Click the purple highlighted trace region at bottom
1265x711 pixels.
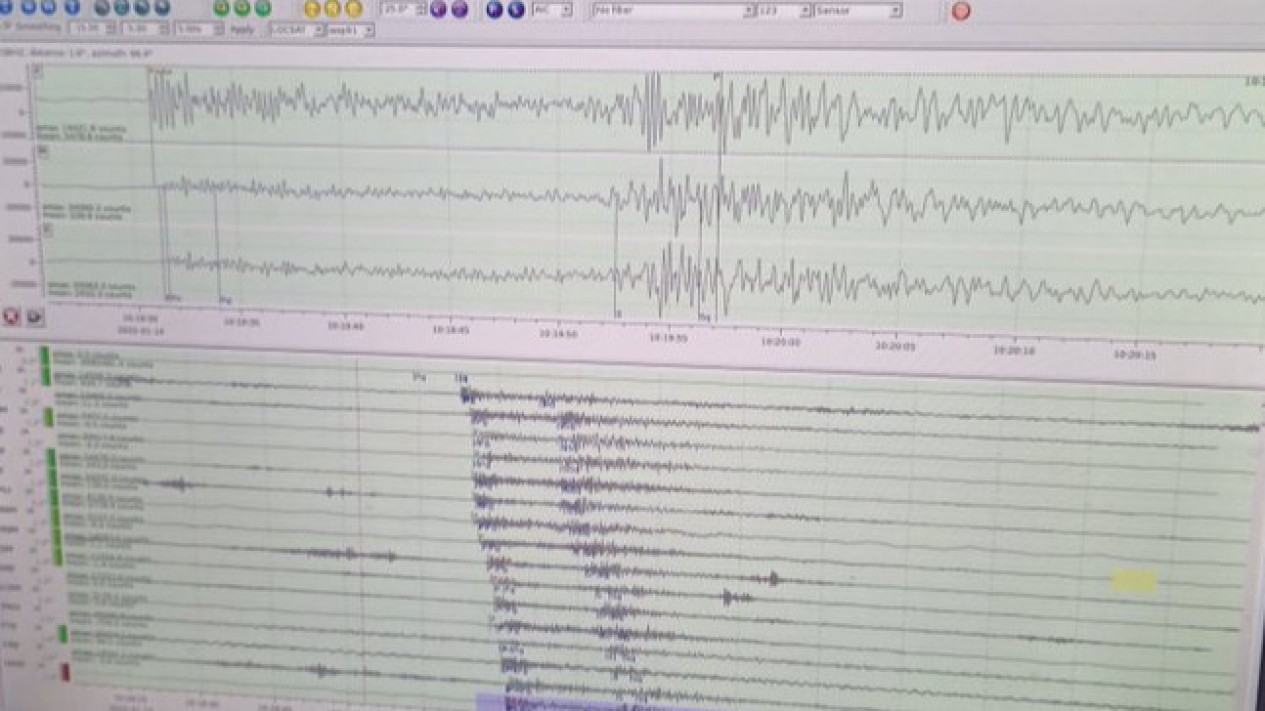pyautogui.click(x=520, y=702)
